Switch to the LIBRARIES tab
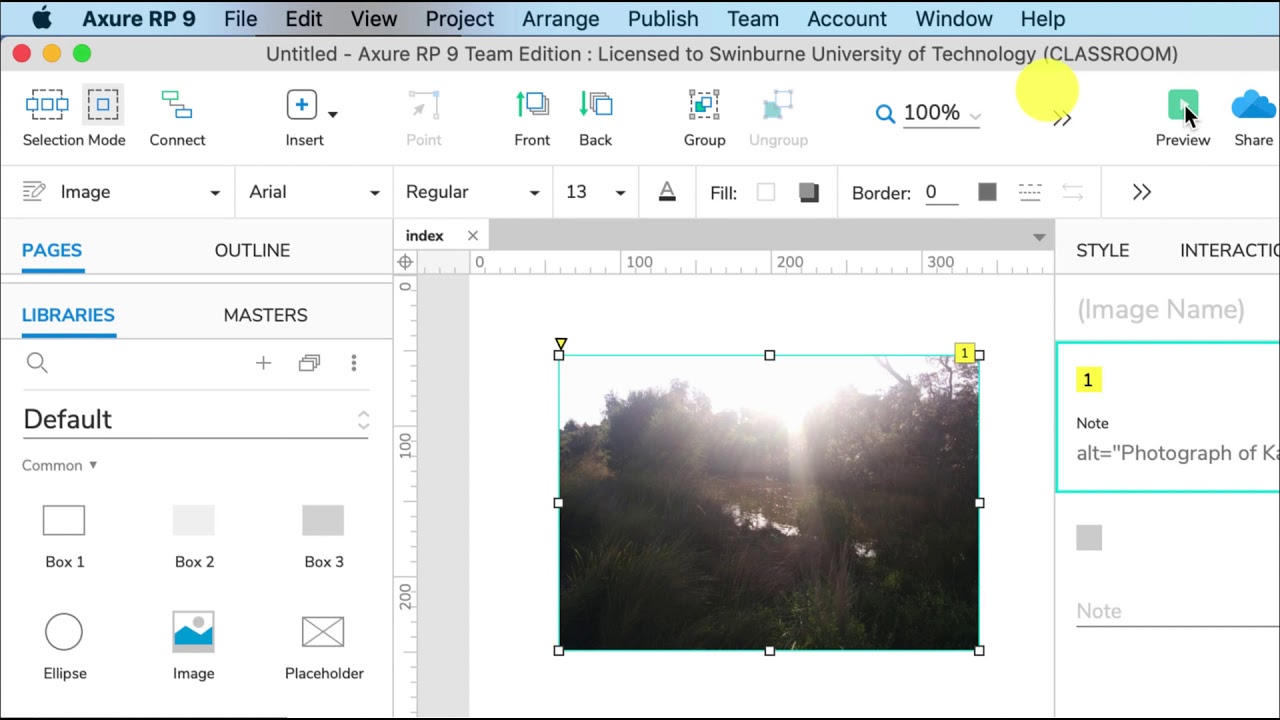Viewport: 1280px width, 720px height. pyautogui.click(x=68, y=315)
